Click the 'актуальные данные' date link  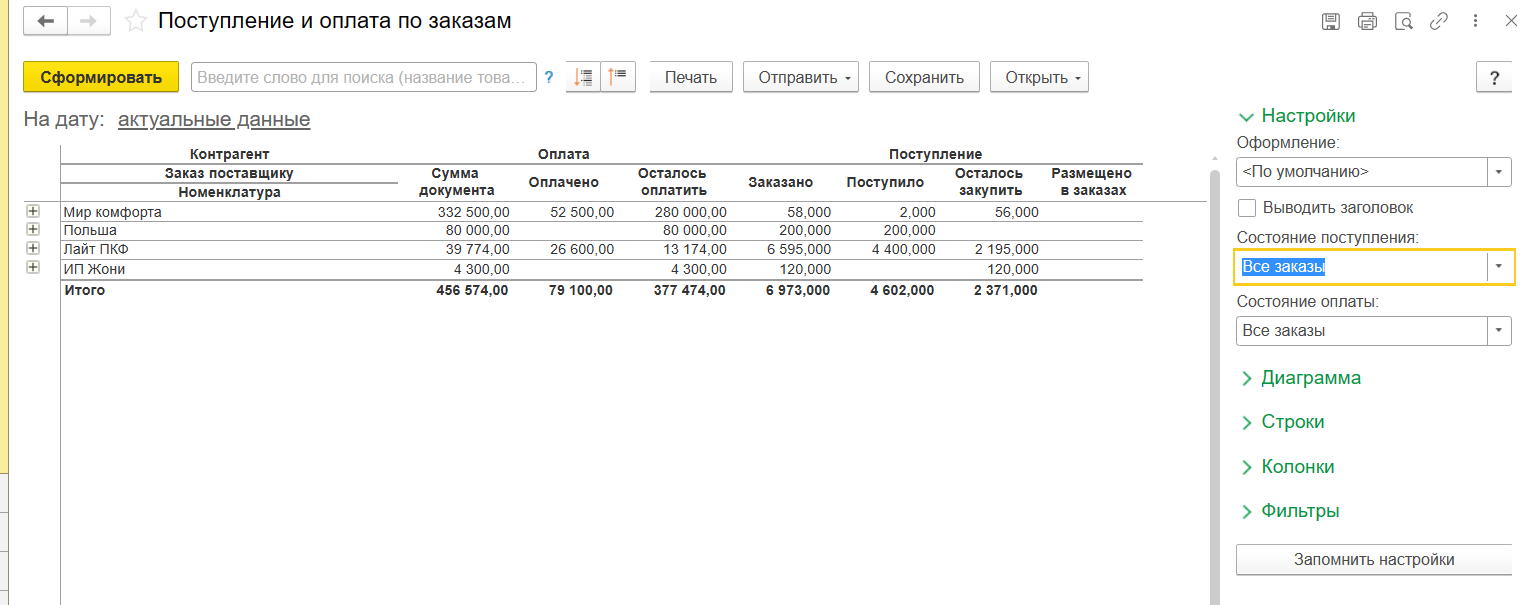point(214,120)
